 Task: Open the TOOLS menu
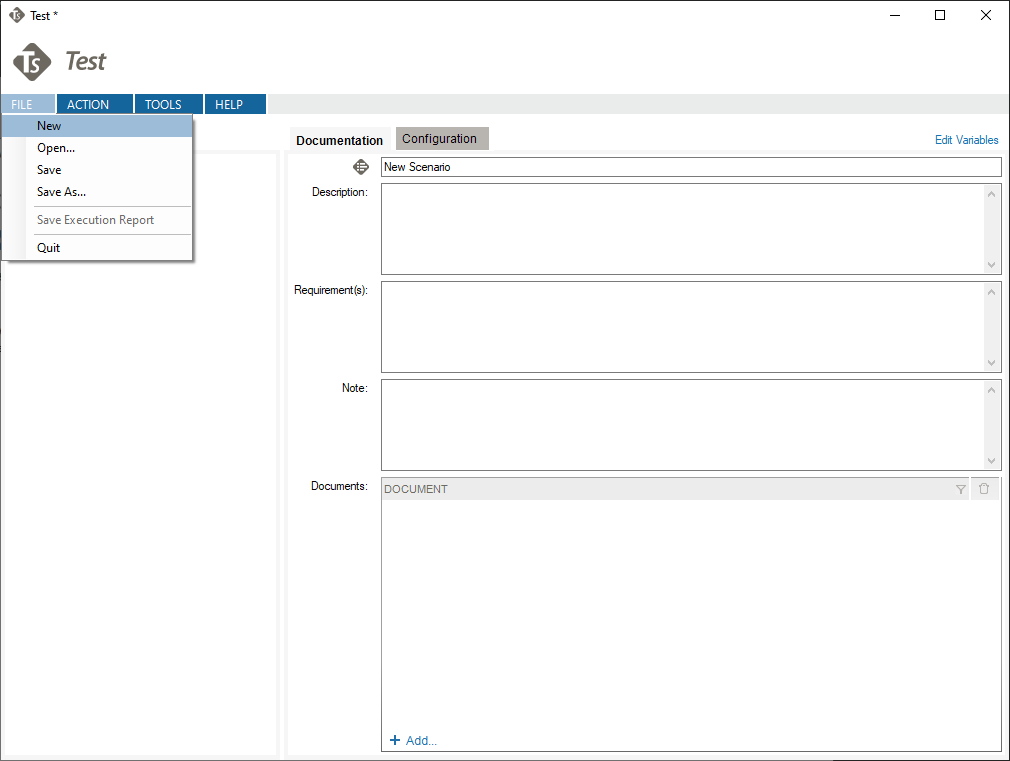click(162, 103)
